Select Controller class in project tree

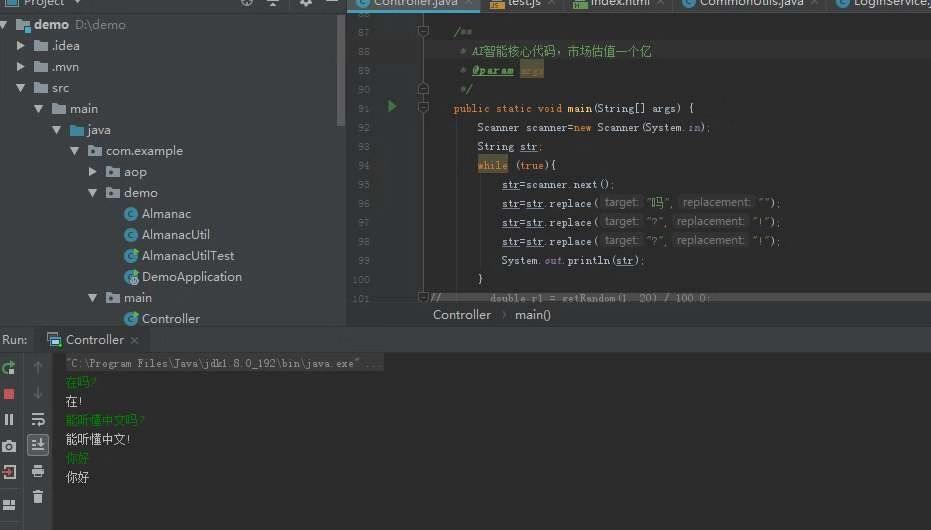(170, 319)
